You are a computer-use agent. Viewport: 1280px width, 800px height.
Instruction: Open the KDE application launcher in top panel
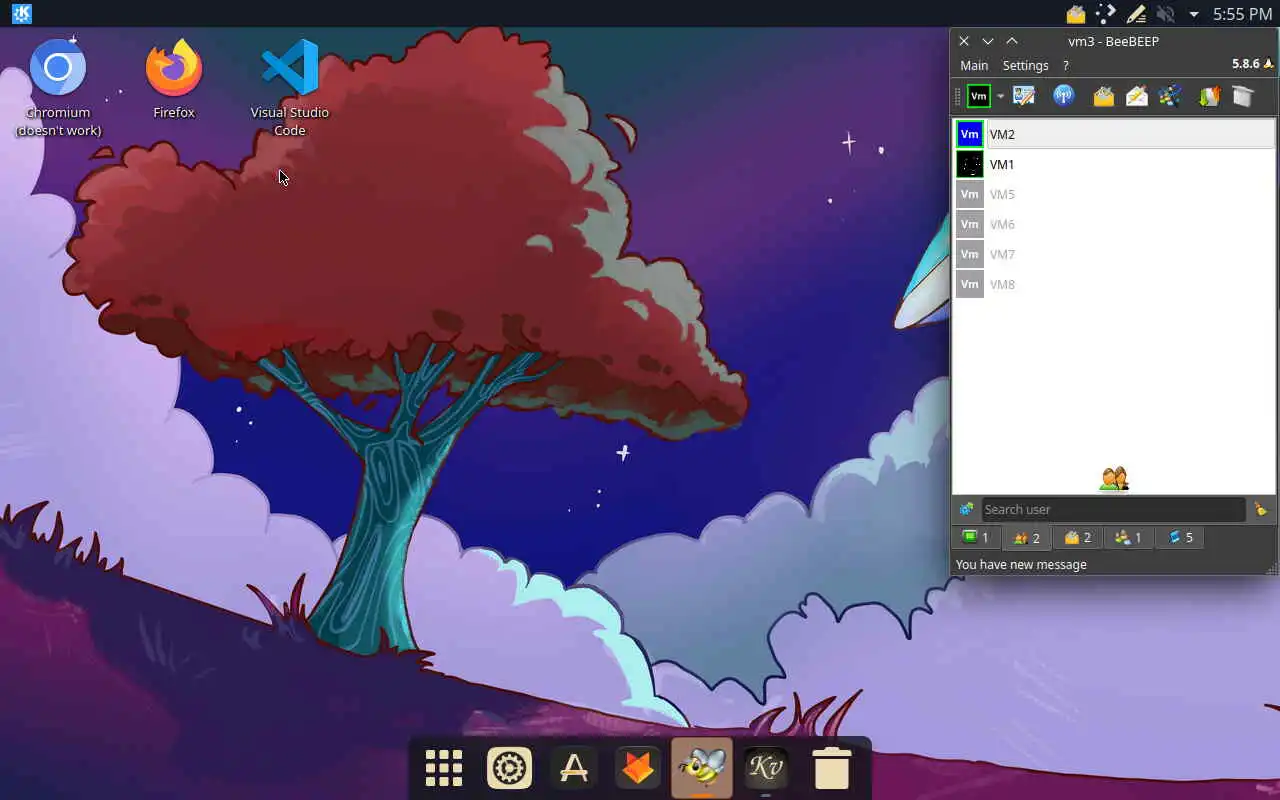click(x=22, y=14)
